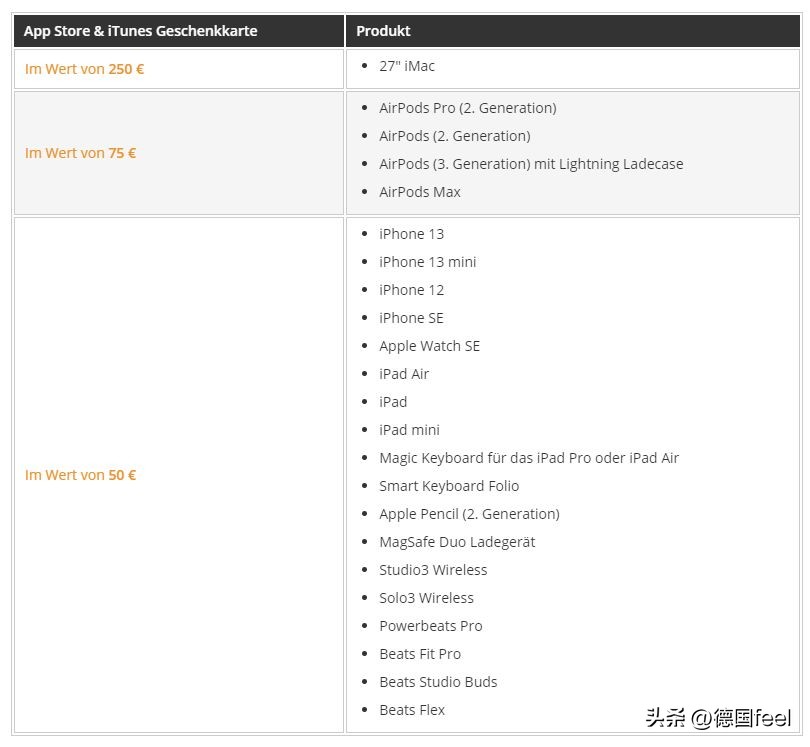Viewport: 810px width, 747px height.
Task: Select 'AirPods Pro (2. Generation)' text
Action: pos(467,108)
